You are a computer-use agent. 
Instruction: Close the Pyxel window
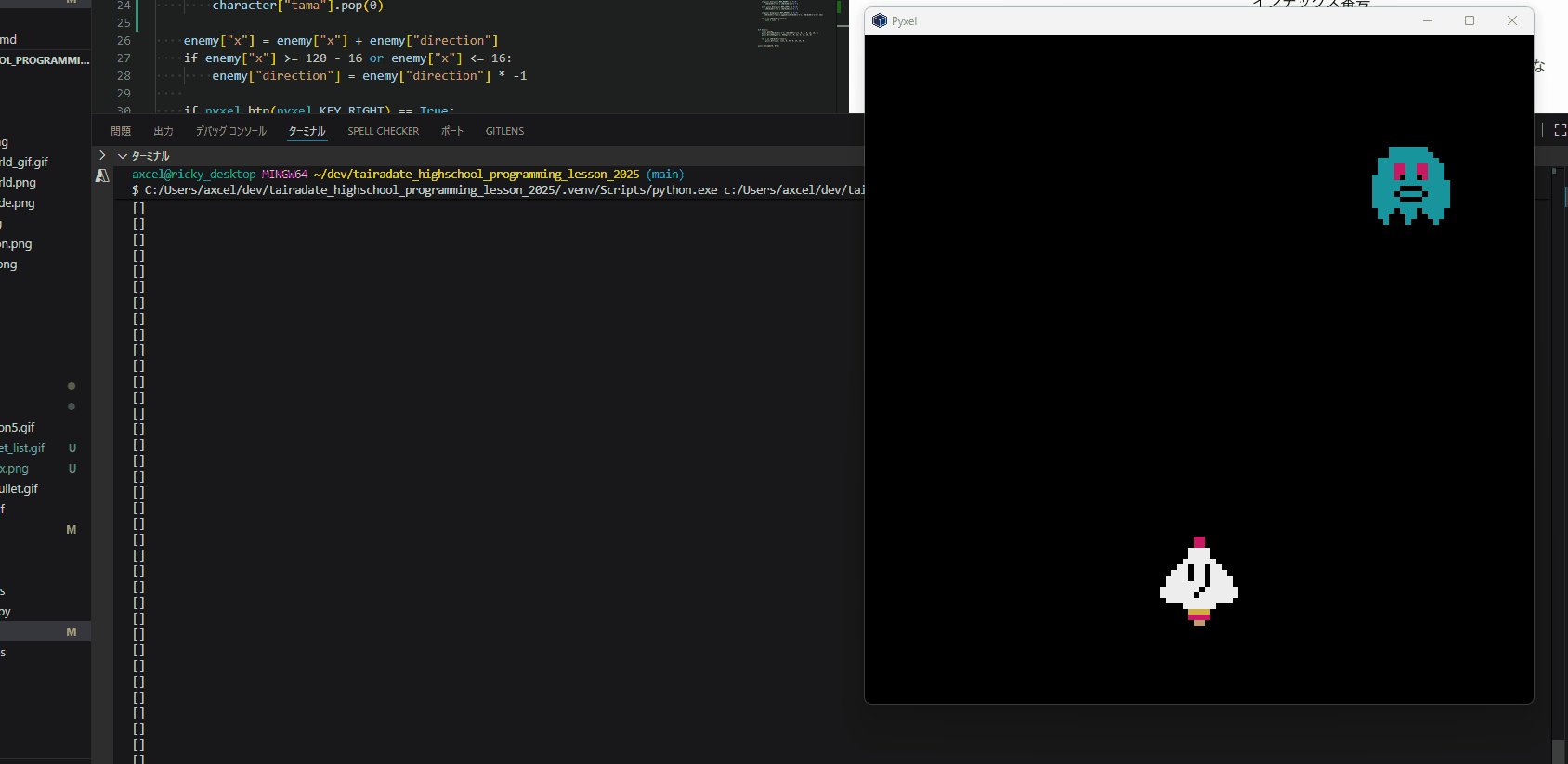pos(1512,21)
